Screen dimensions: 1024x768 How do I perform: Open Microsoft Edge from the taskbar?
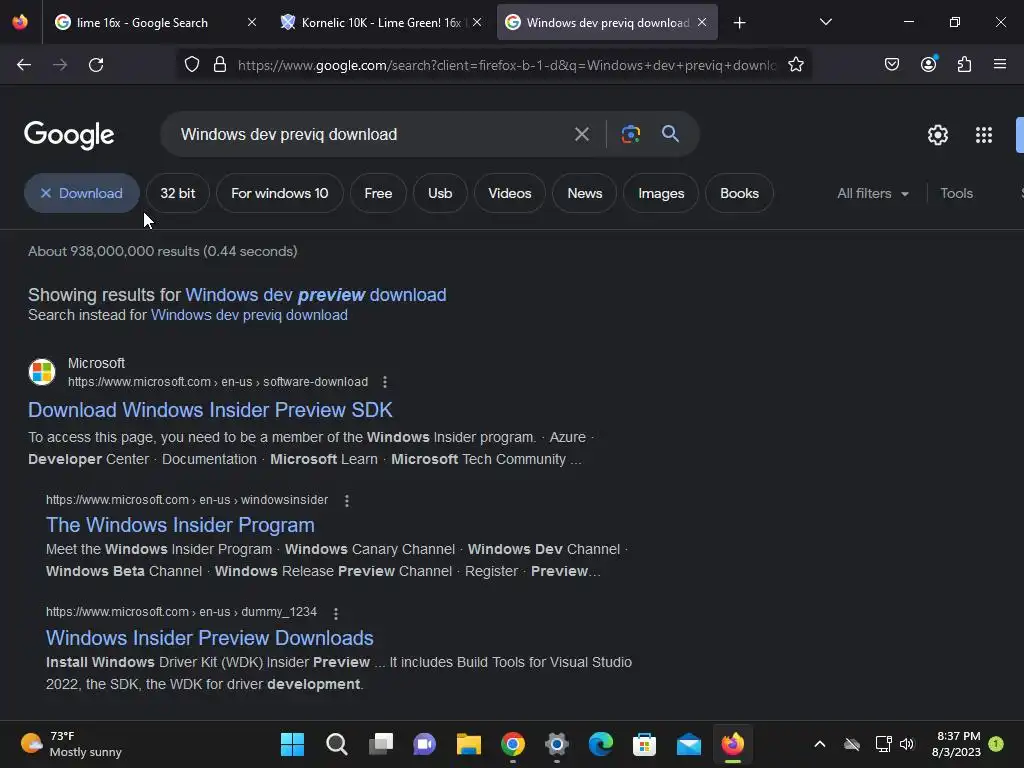601,744
